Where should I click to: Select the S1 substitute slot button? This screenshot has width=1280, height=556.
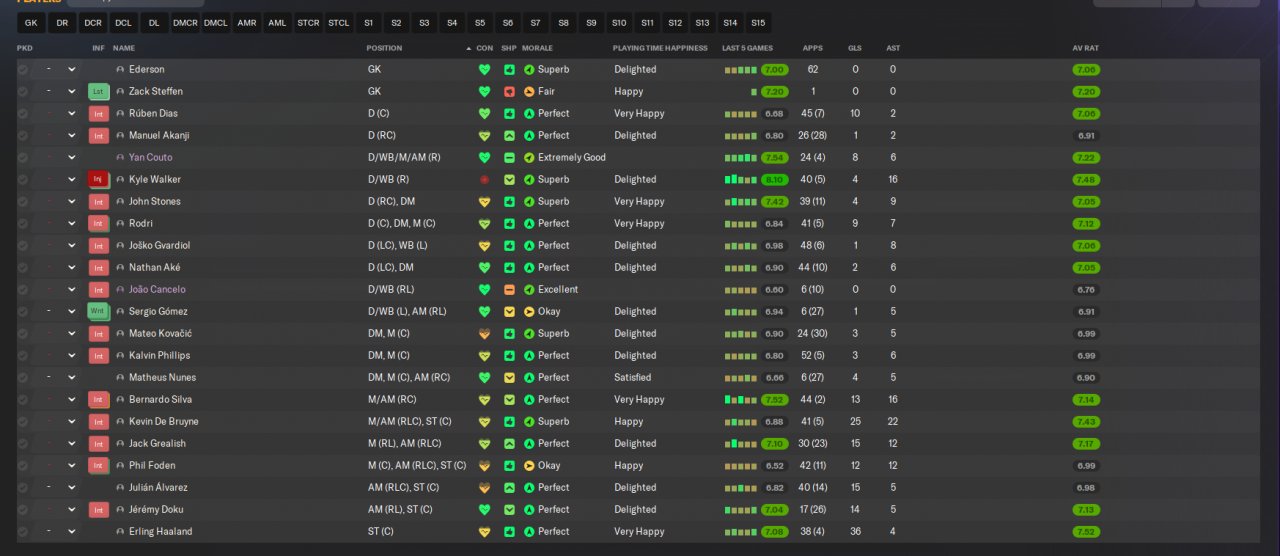[369, 22]
